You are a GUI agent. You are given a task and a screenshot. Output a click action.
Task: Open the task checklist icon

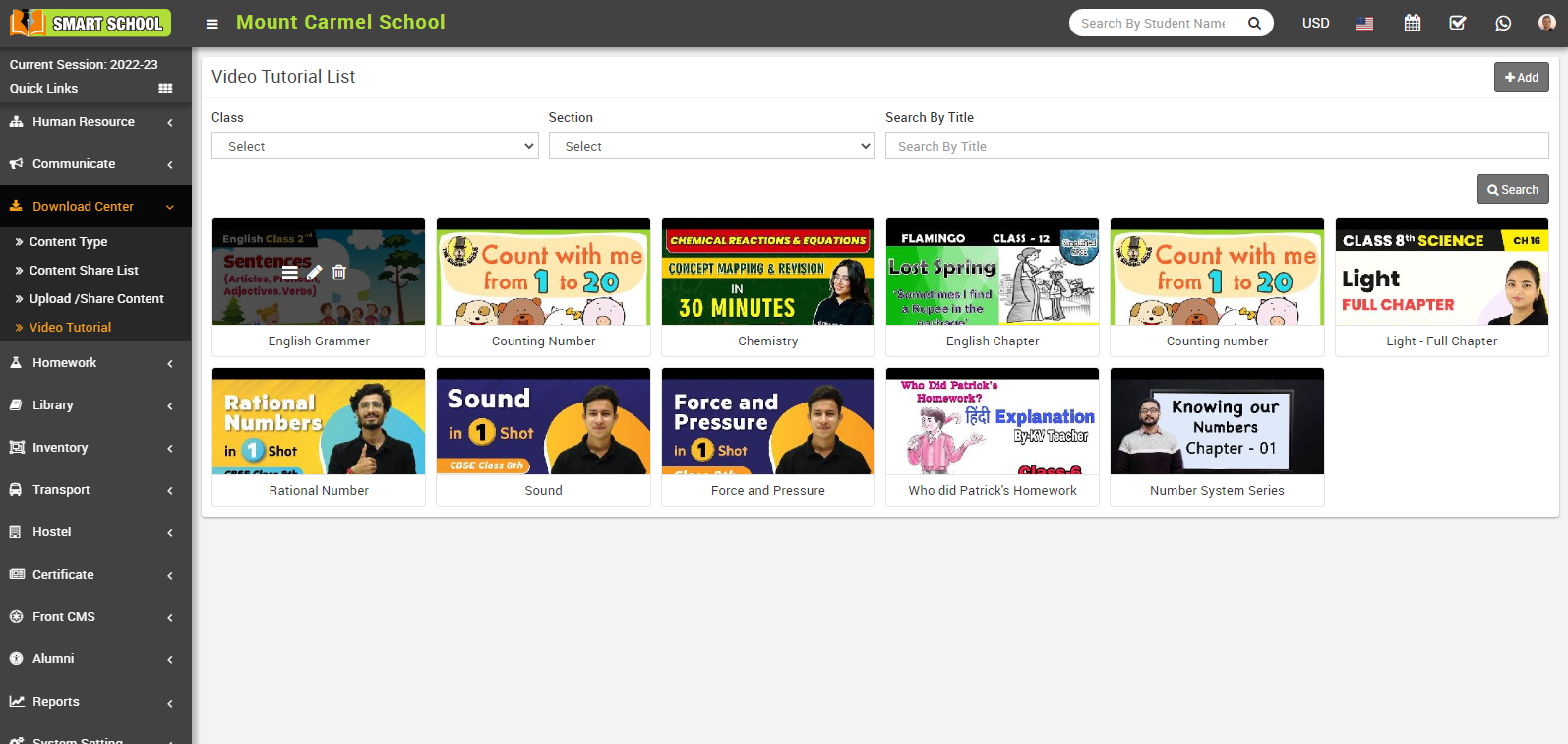(1457, 23)
